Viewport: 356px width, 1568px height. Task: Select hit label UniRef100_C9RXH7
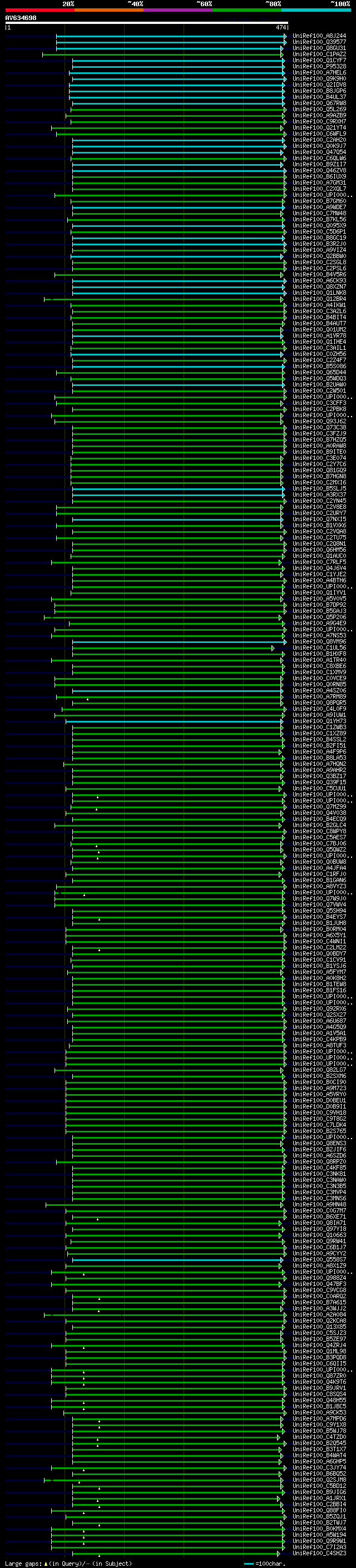click(x=319, y=121)
